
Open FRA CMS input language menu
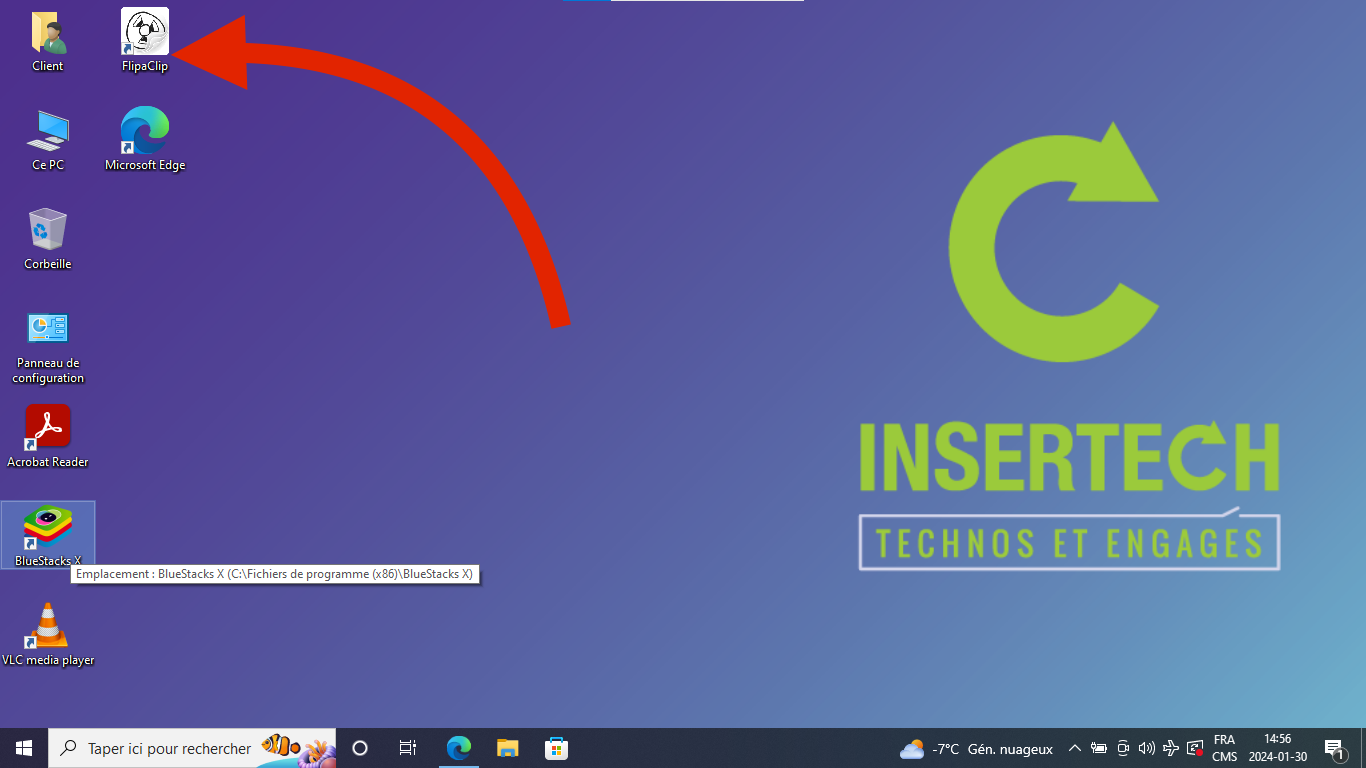click(1224, 748)
